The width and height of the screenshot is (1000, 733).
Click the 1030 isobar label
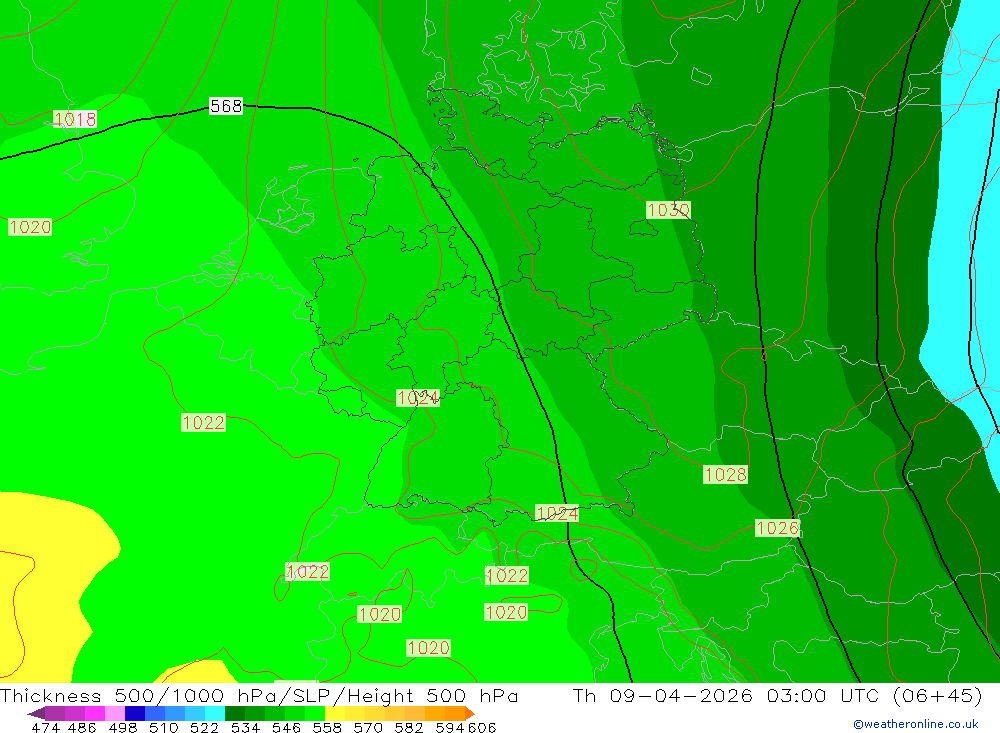pos(668,210)
